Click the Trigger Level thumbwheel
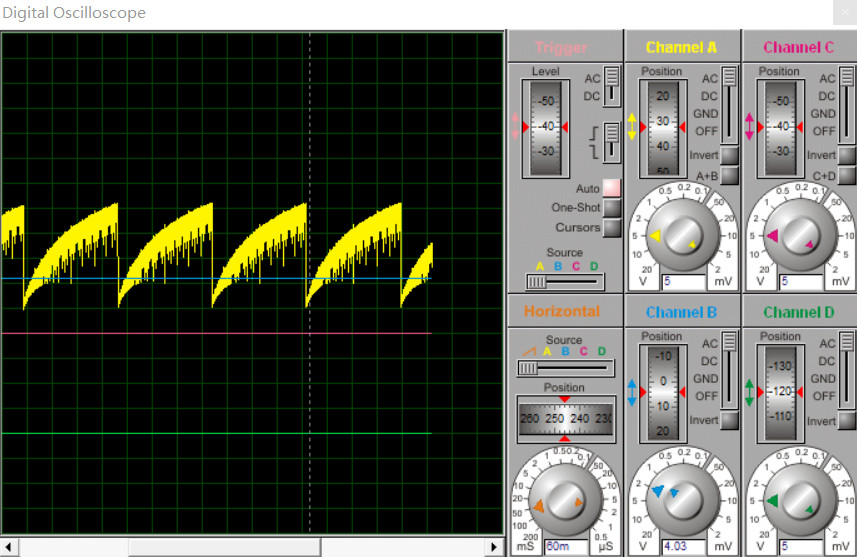 point(546,127)
